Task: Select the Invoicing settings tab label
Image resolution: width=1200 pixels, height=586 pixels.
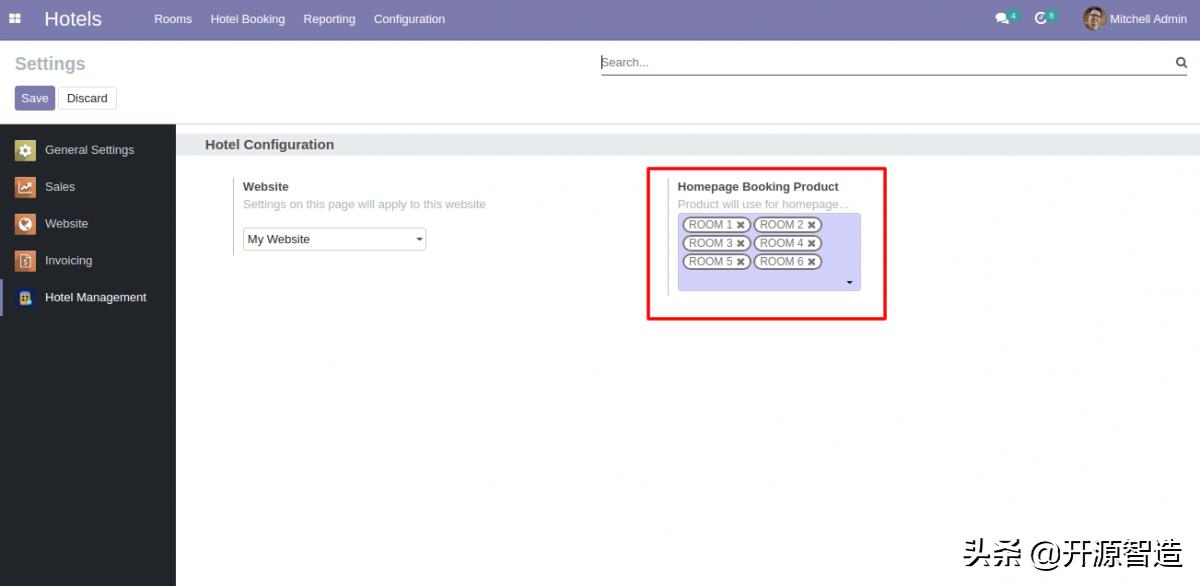Action: coord(68,261)
